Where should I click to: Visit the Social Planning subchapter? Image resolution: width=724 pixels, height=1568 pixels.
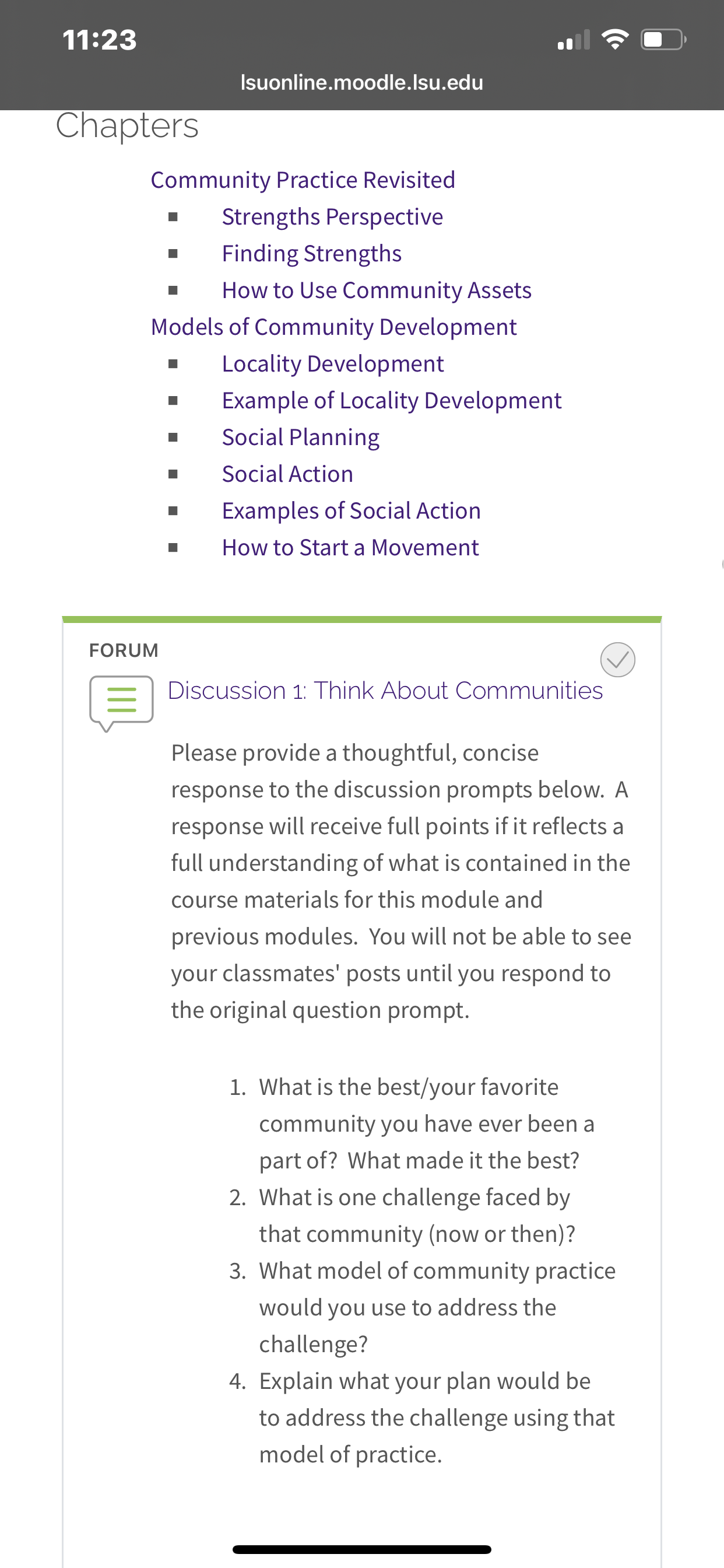click(301, 437)
